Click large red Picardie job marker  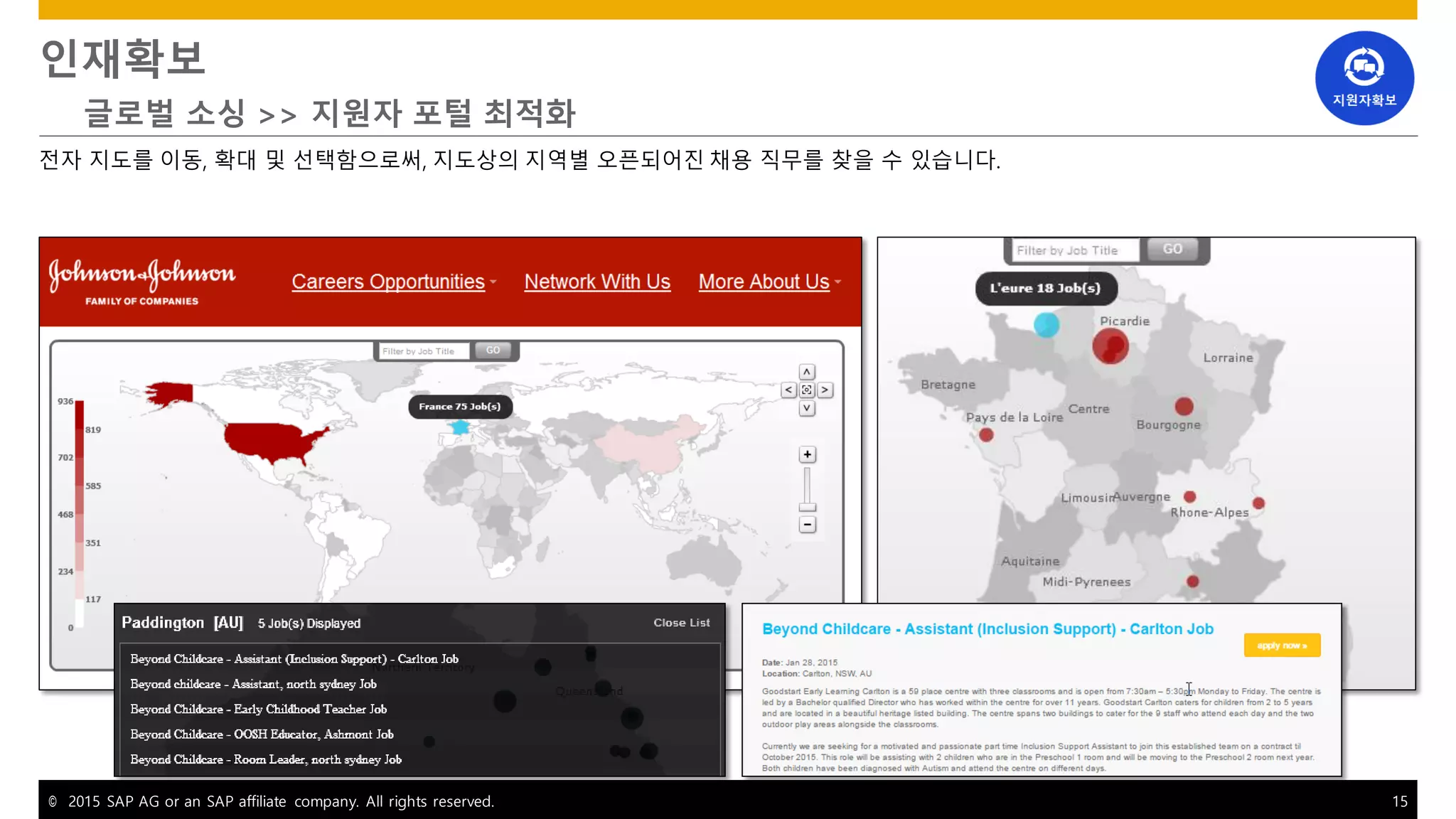[1110, 346]
